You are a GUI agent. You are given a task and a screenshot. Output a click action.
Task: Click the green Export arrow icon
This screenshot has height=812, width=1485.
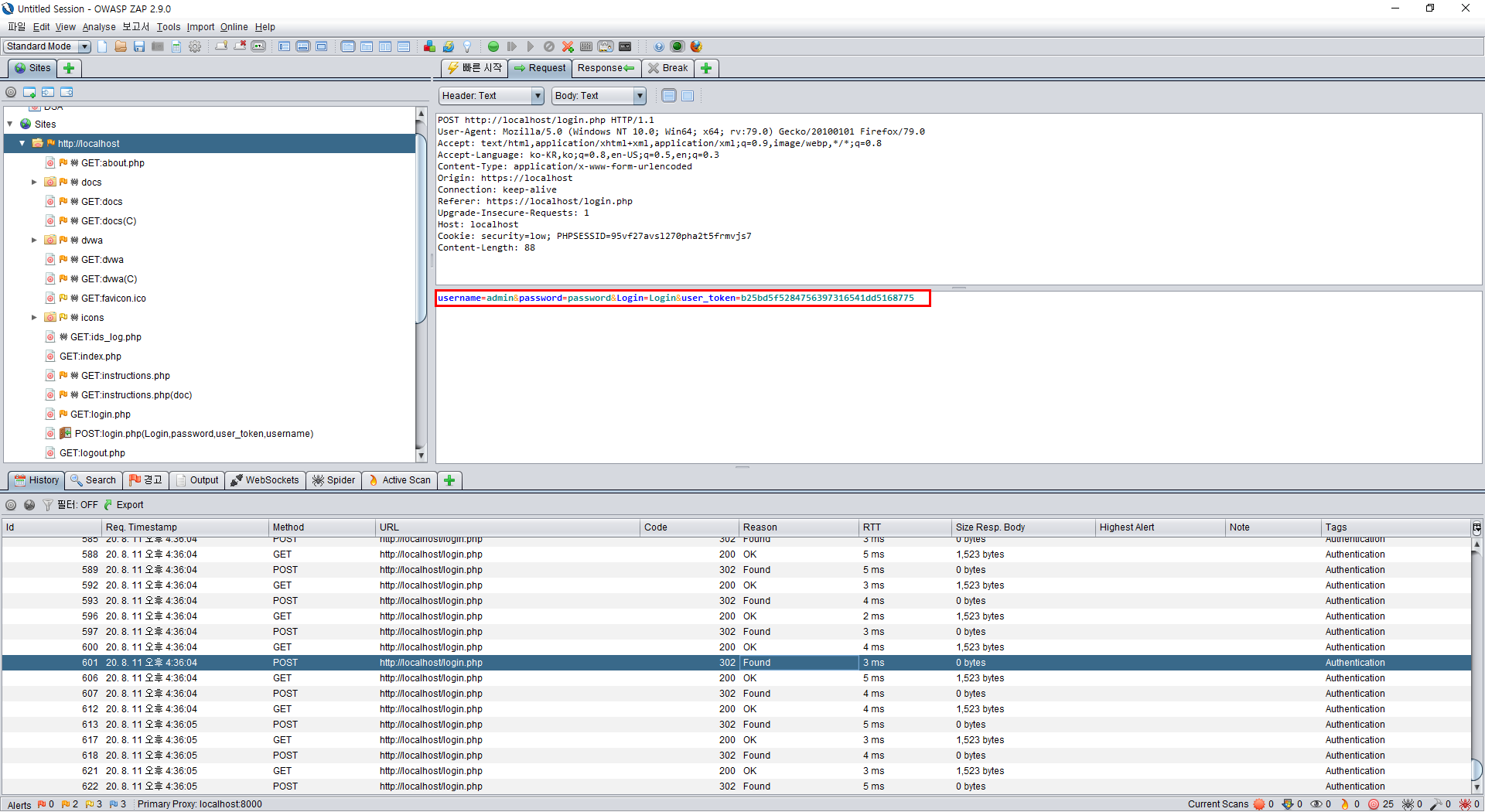tap(108, 505)
